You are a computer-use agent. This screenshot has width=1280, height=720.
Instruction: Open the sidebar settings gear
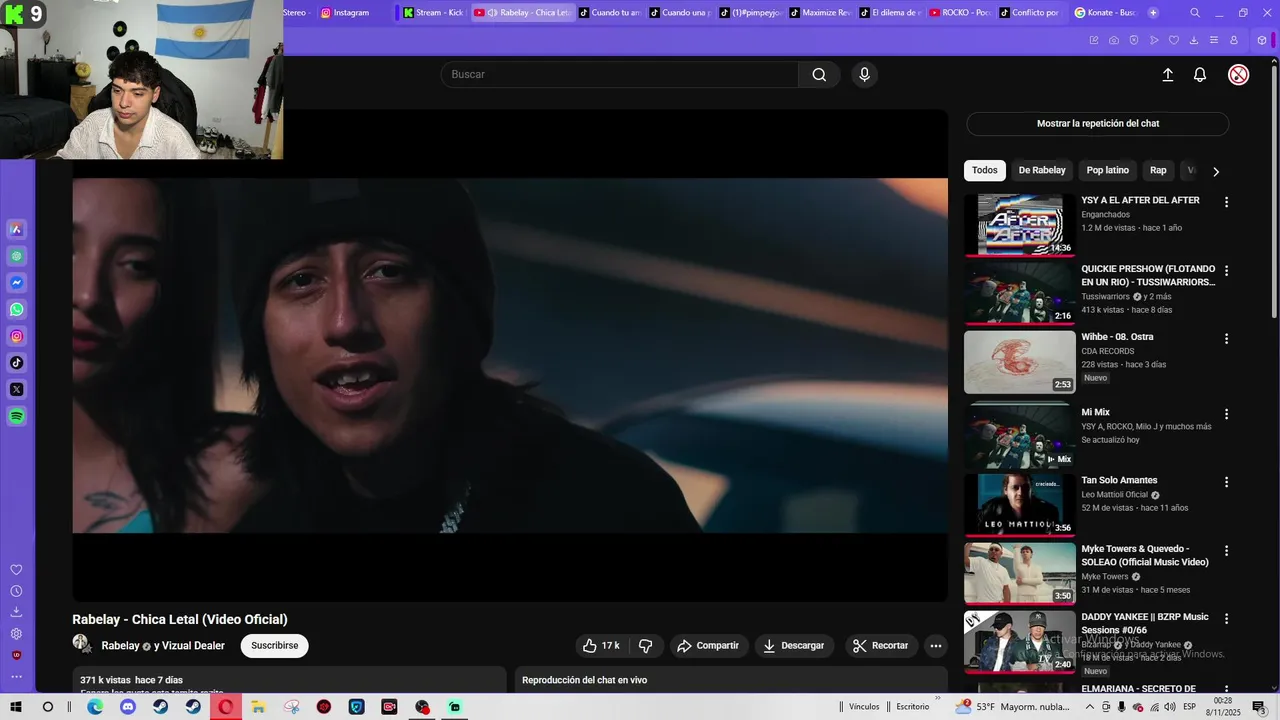tap(16, 634)
